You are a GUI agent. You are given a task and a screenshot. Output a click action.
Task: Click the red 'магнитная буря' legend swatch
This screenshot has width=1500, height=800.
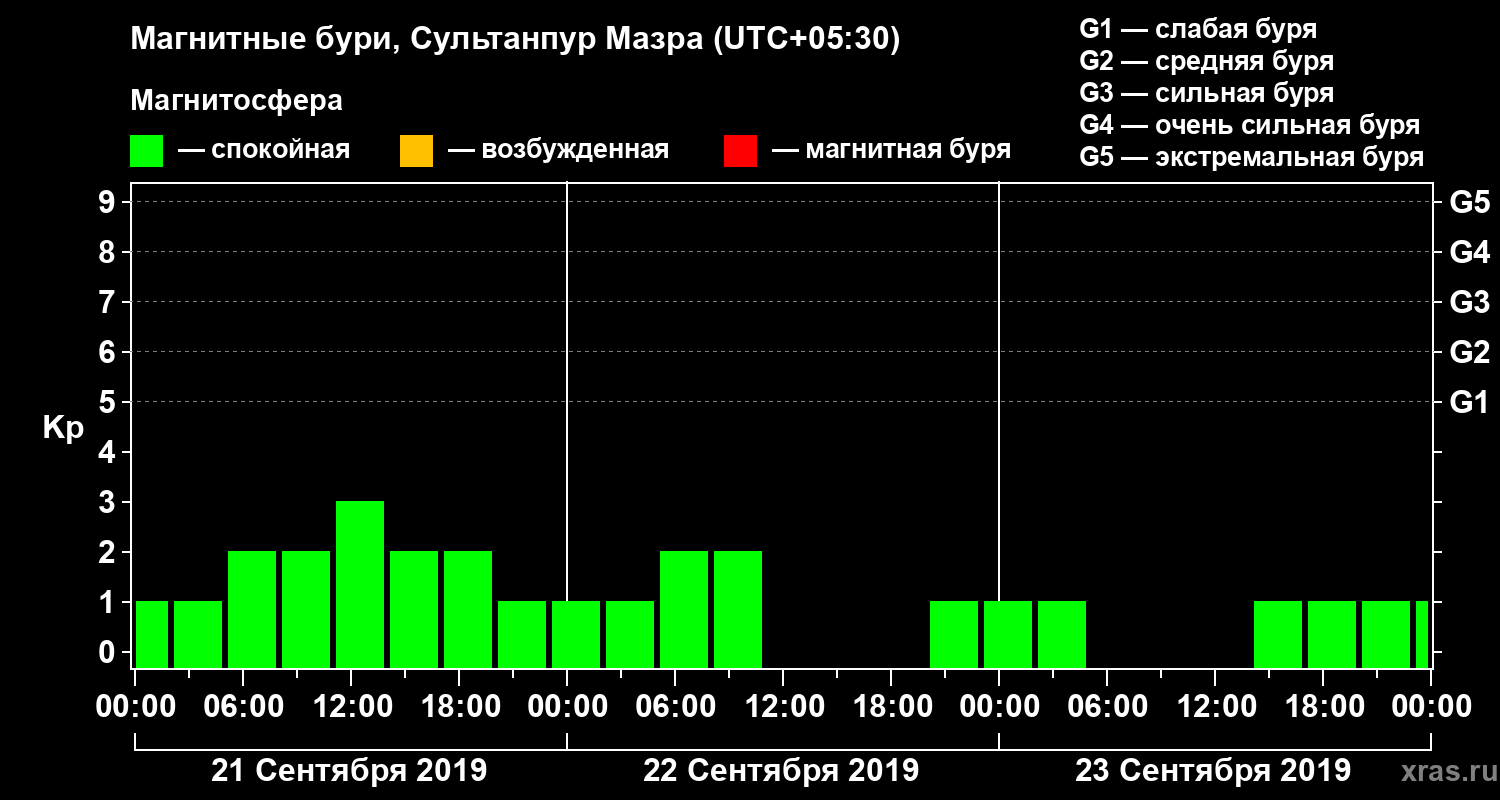click(740, 151)
